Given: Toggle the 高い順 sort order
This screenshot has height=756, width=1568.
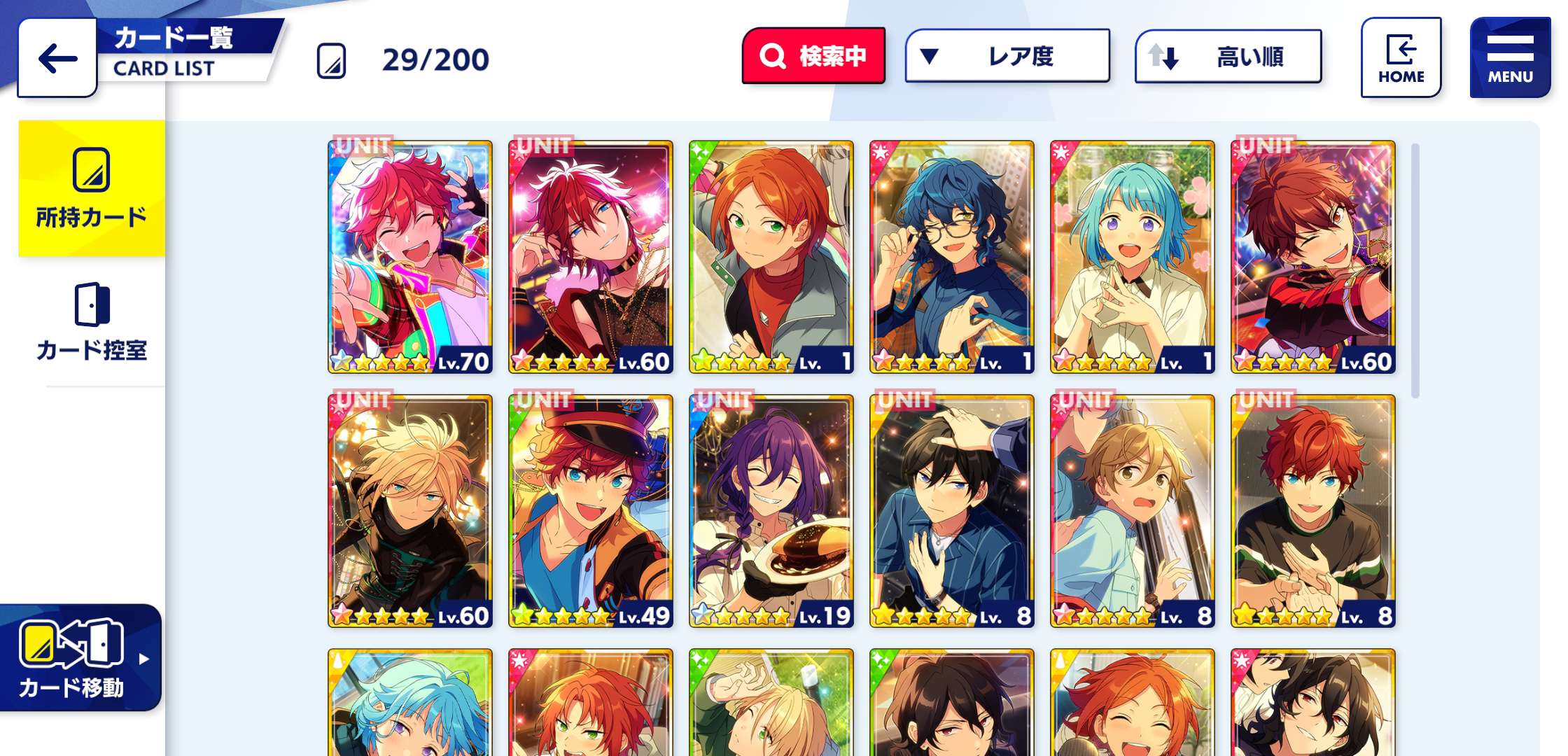Looking at the screenshot, I should click(1228, 57).
